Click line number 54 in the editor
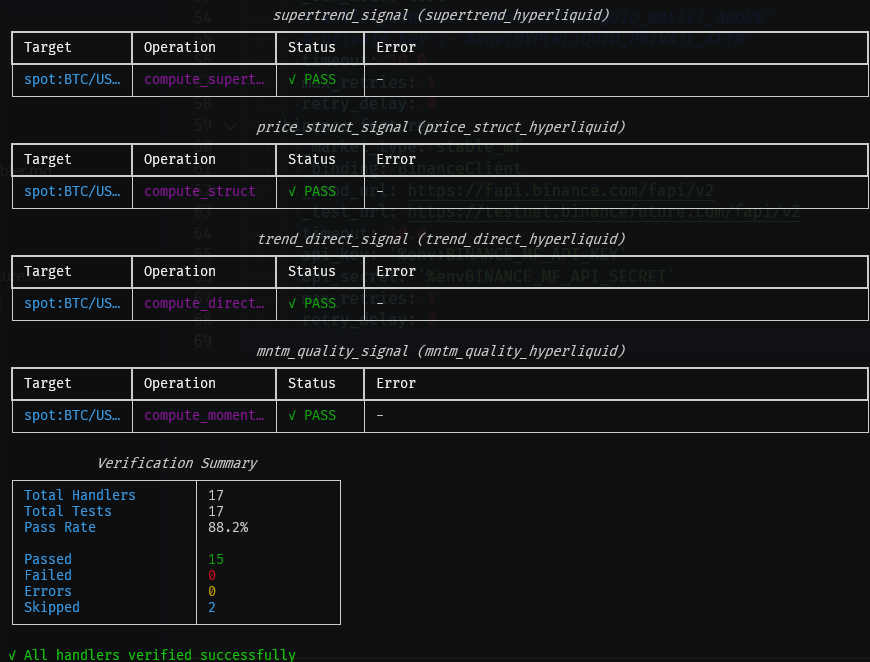Viewport: 870px width, 662px height. coord(202,16)
